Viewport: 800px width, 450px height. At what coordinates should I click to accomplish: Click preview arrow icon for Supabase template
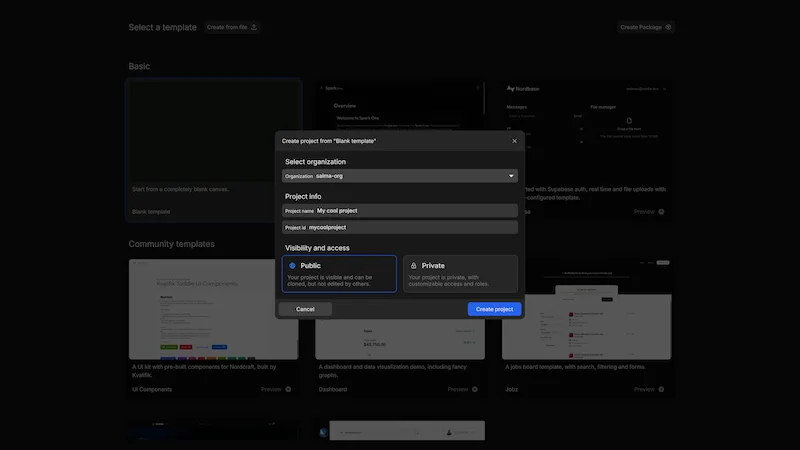(661, 212)
